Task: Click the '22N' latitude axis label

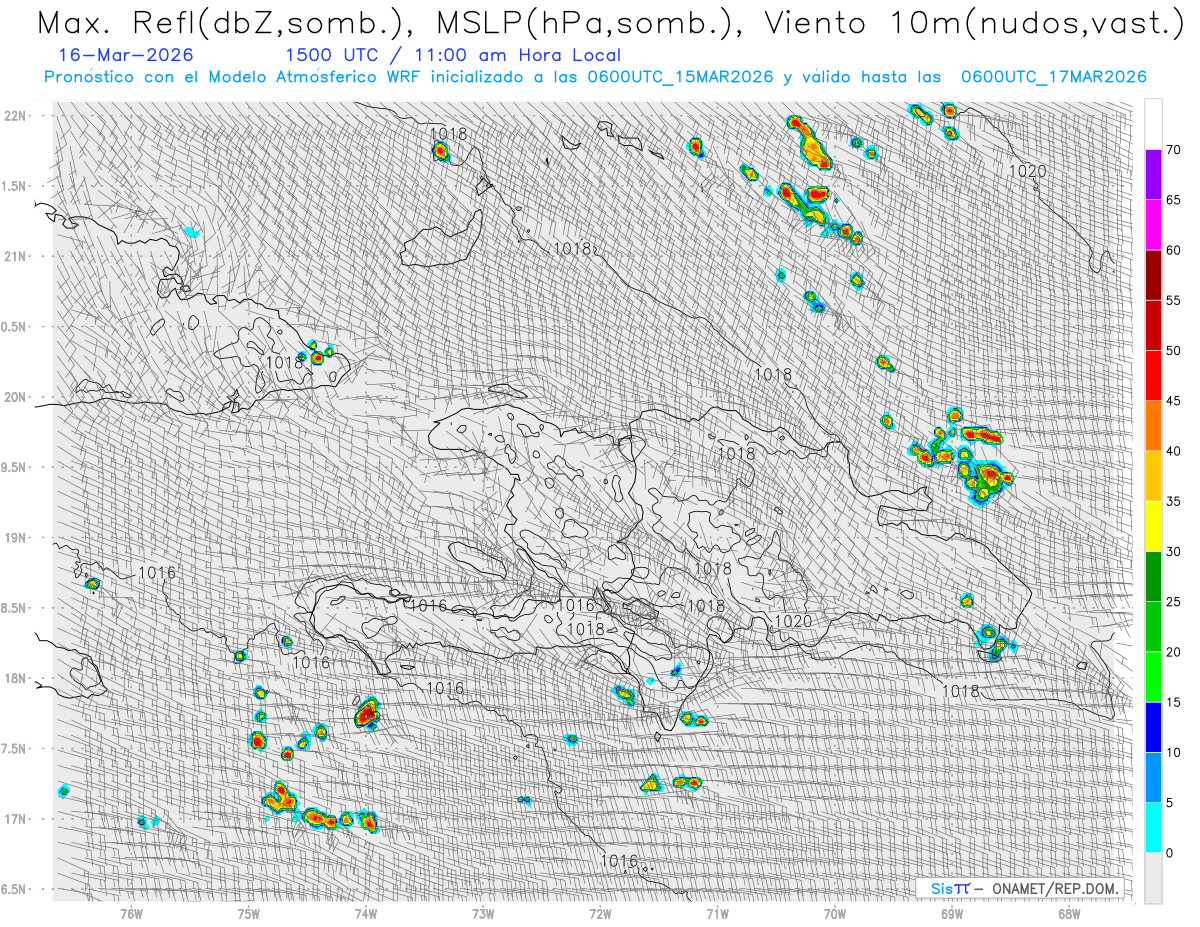Action: tap(14, 115)
